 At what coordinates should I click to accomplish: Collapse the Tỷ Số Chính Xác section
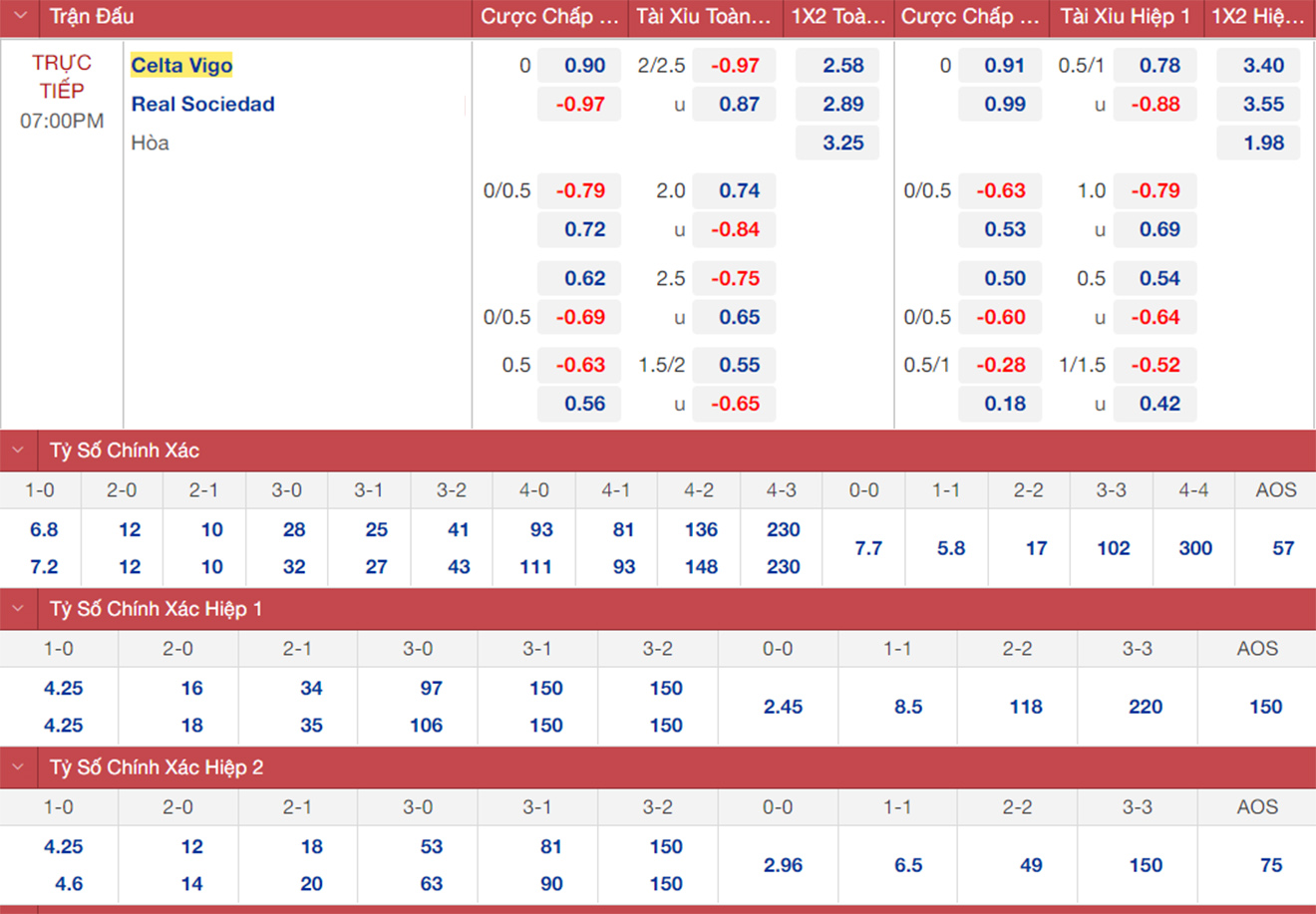pos(19,451)
